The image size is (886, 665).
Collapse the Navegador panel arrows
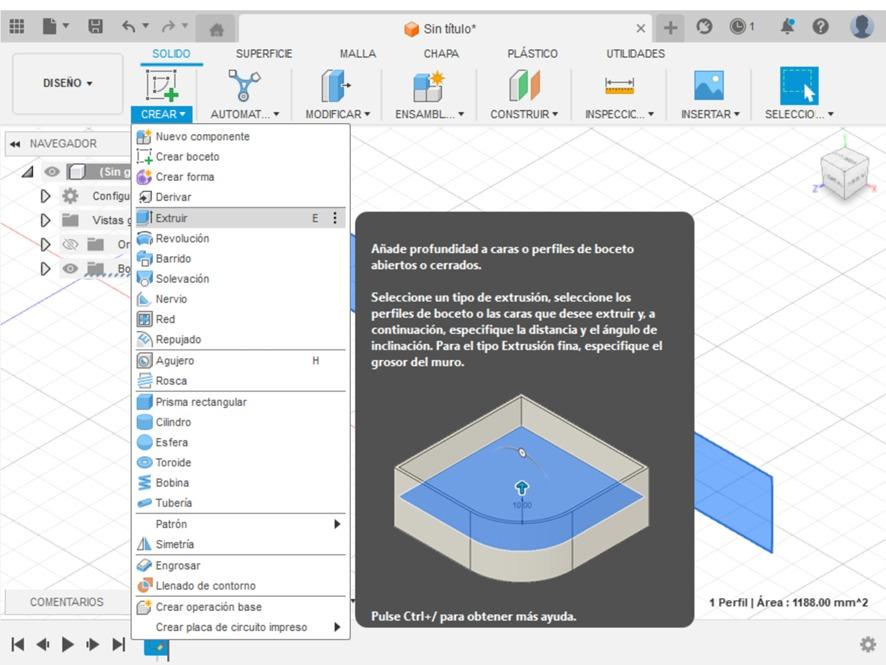(15, 144)
